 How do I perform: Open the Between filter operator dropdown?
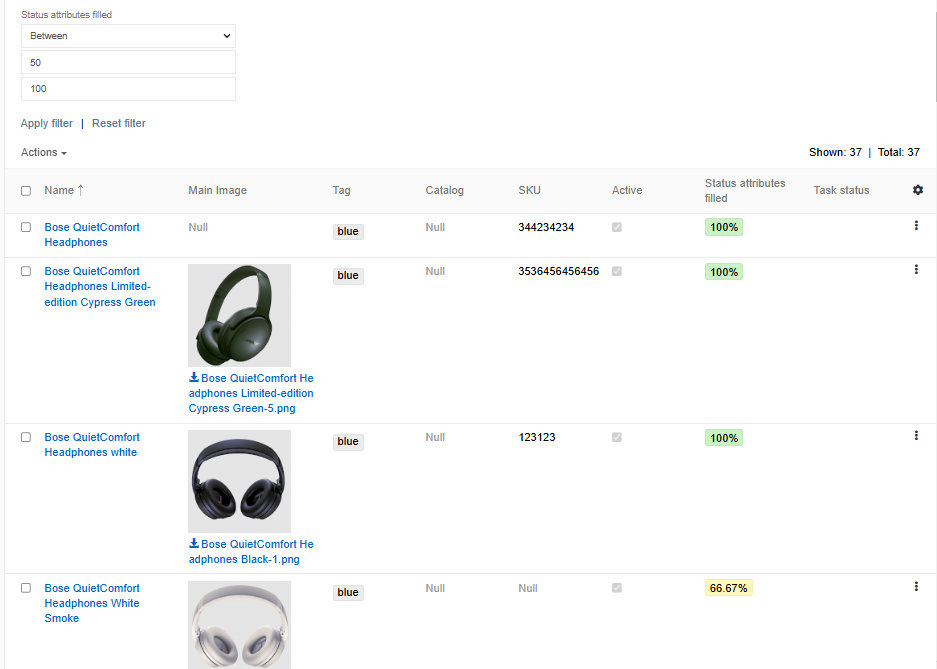pos(128,35)
